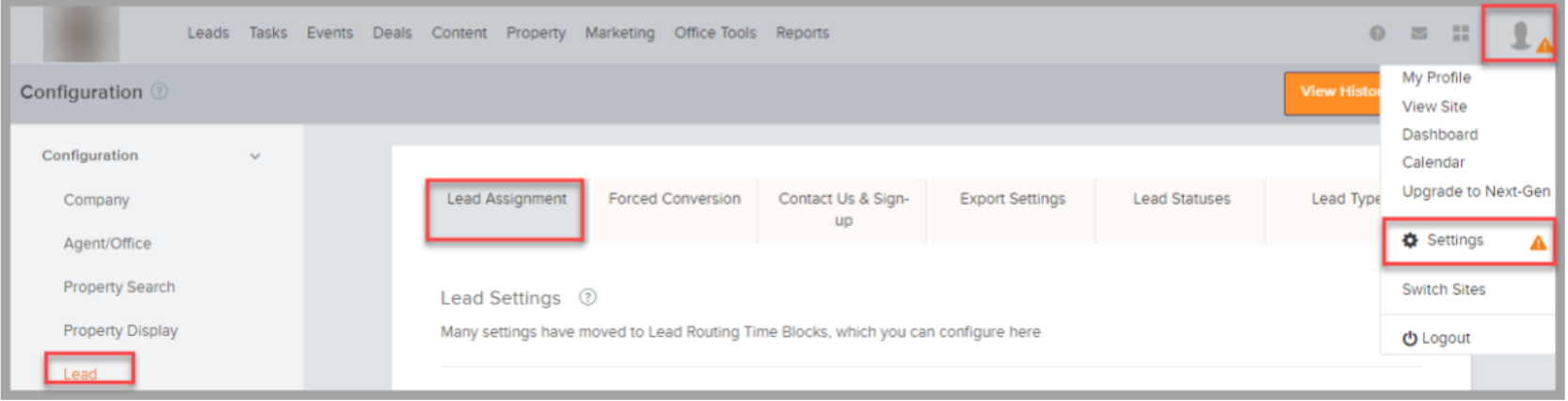This screenshot has width=1568, height=401.
Task: Select Lead in the configuration sidebar
Action: pyautogui.click(x=80, y=374)
